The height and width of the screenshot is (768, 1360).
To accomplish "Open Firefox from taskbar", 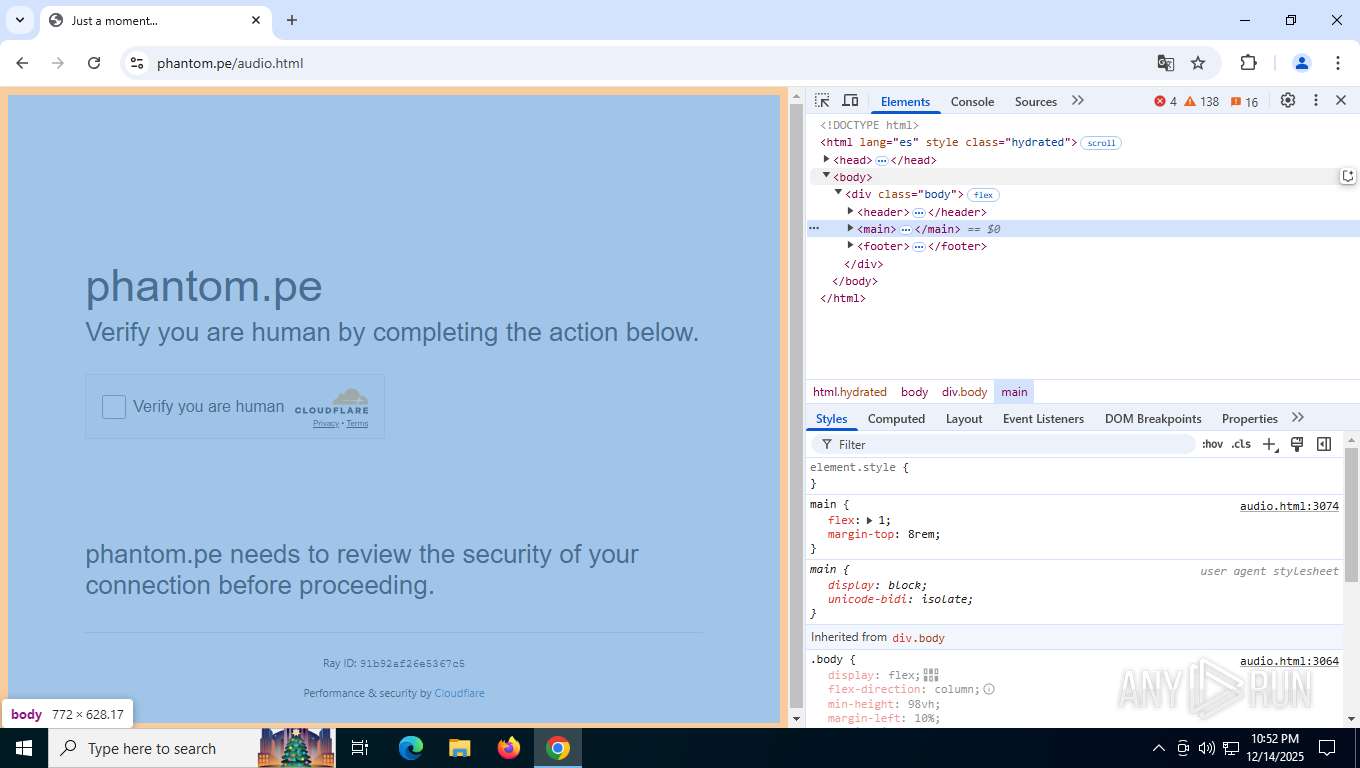I will [509, 748].
